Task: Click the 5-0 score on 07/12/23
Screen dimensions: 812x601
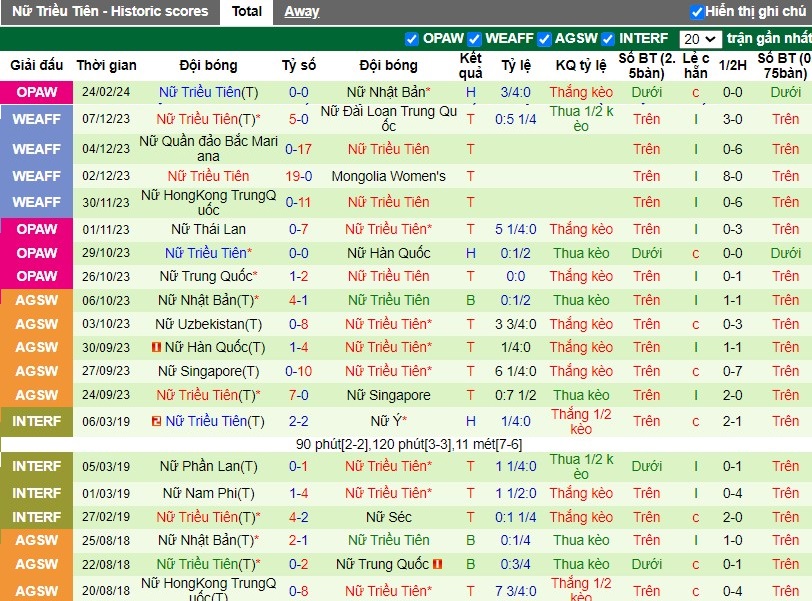Action: pyautogui.click(x=298, y=120)
